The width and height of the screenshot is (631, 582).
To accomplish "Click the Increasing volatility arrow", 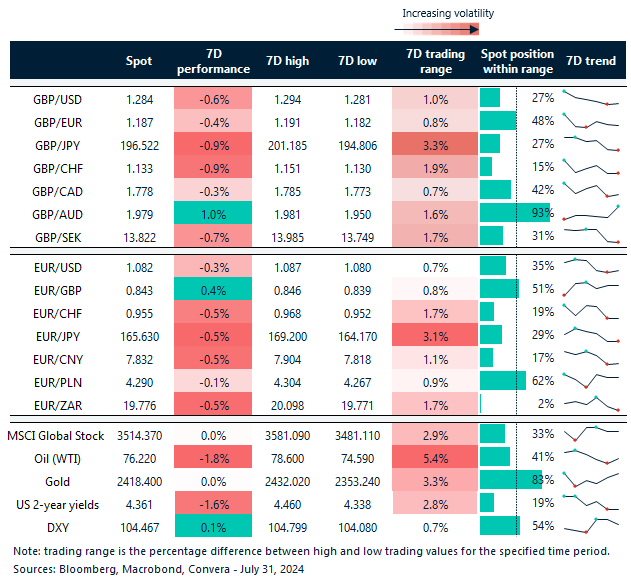I will point(447,31).
